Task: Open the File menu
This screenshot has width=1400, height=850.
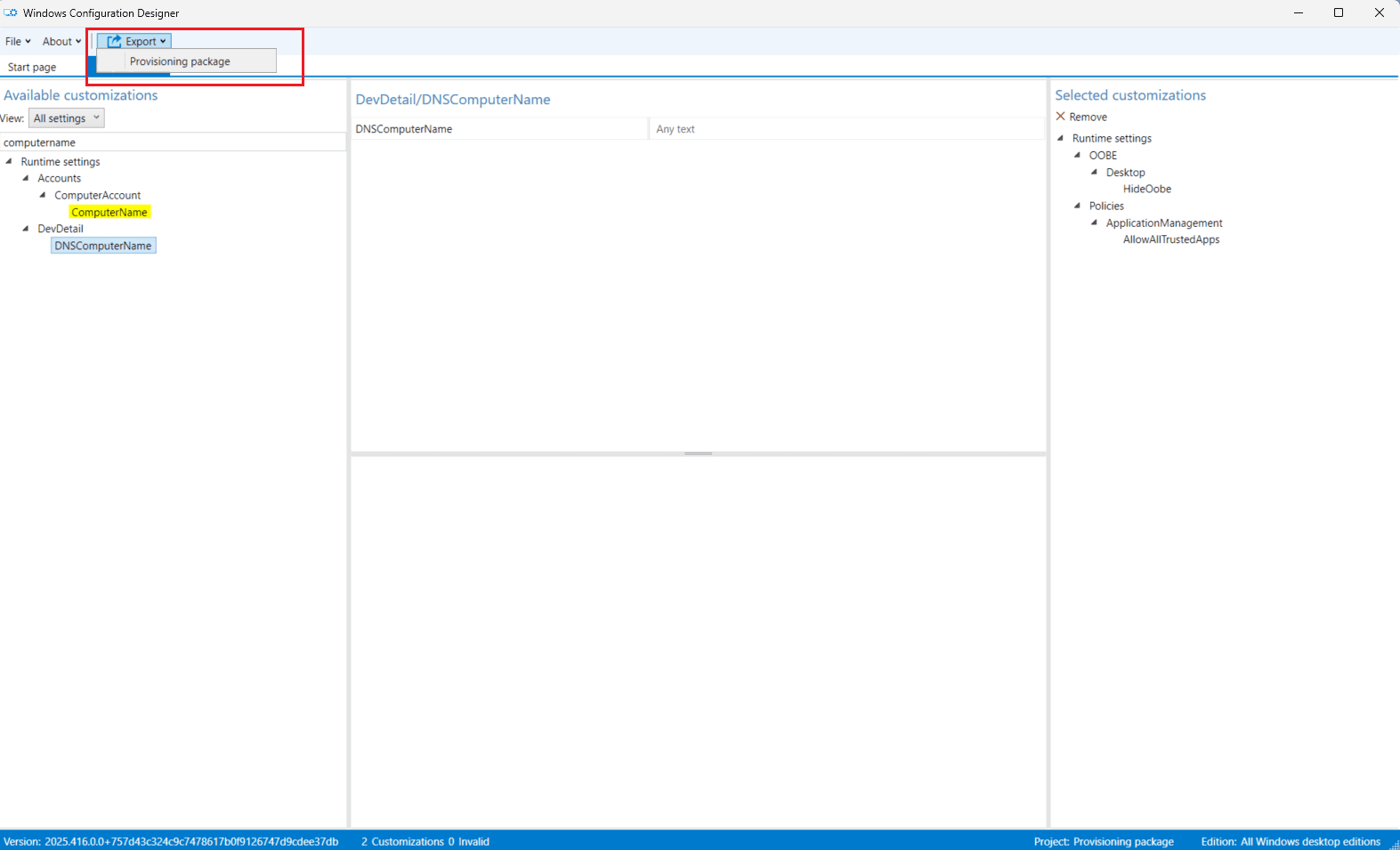Action: (x=18, y=42)
